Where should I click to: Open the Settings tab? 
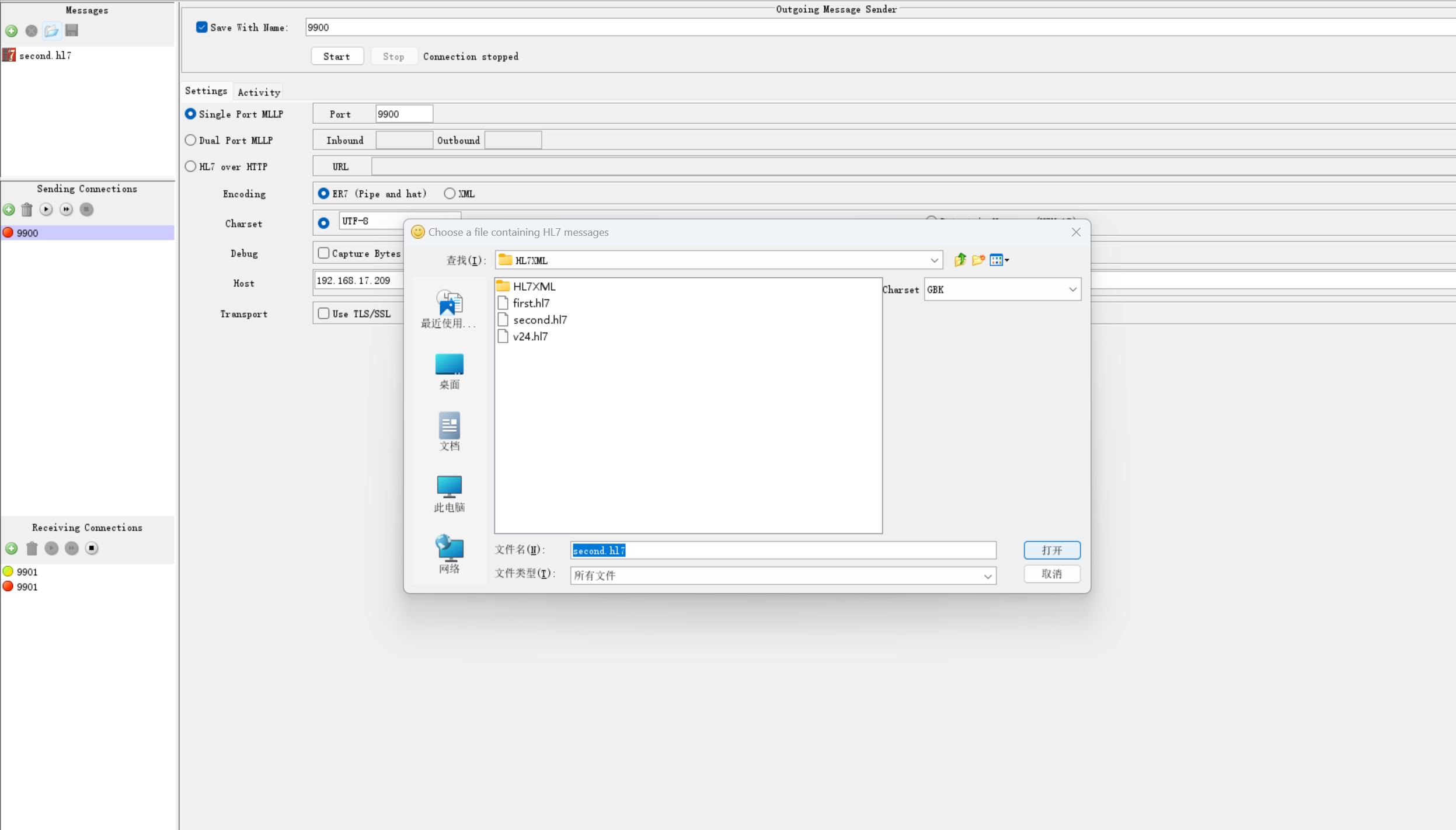point(206,91)
